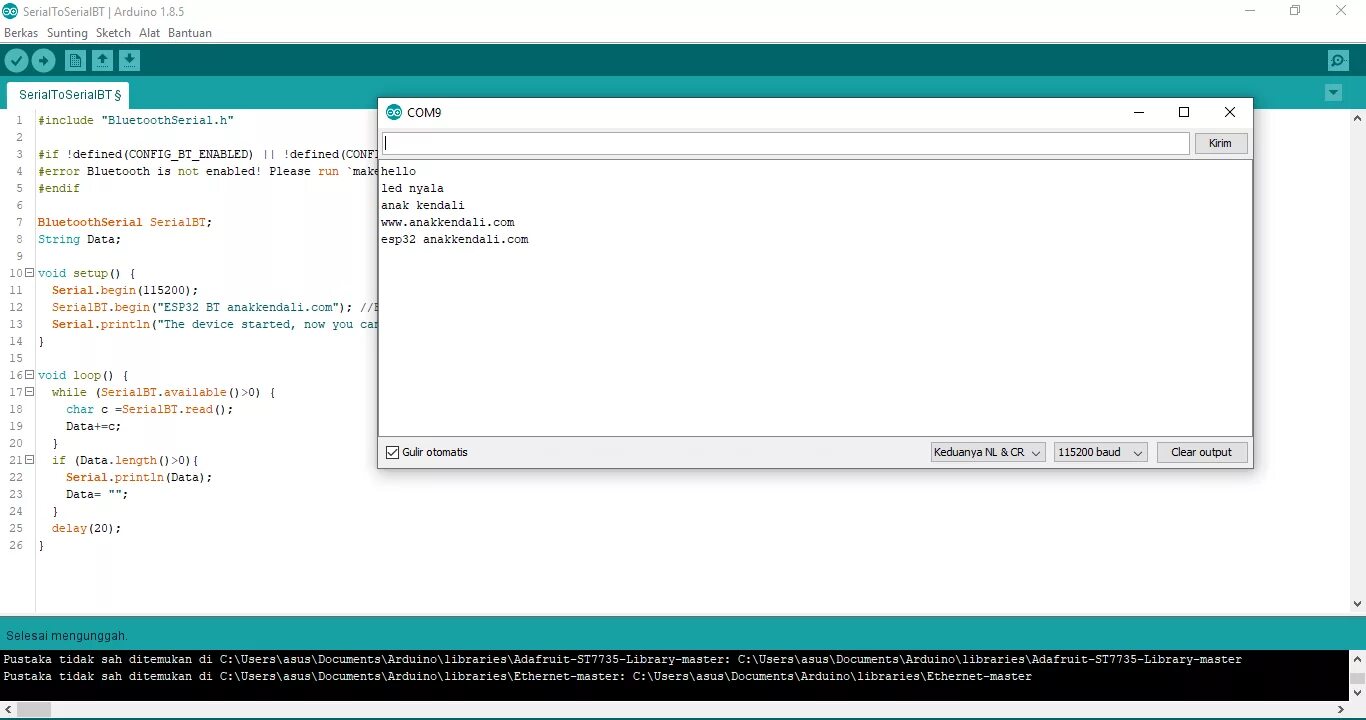The height and width of the screenshot is (720, 1366).
Task: Click the serial monitor message input field
Action: point(785,143)
